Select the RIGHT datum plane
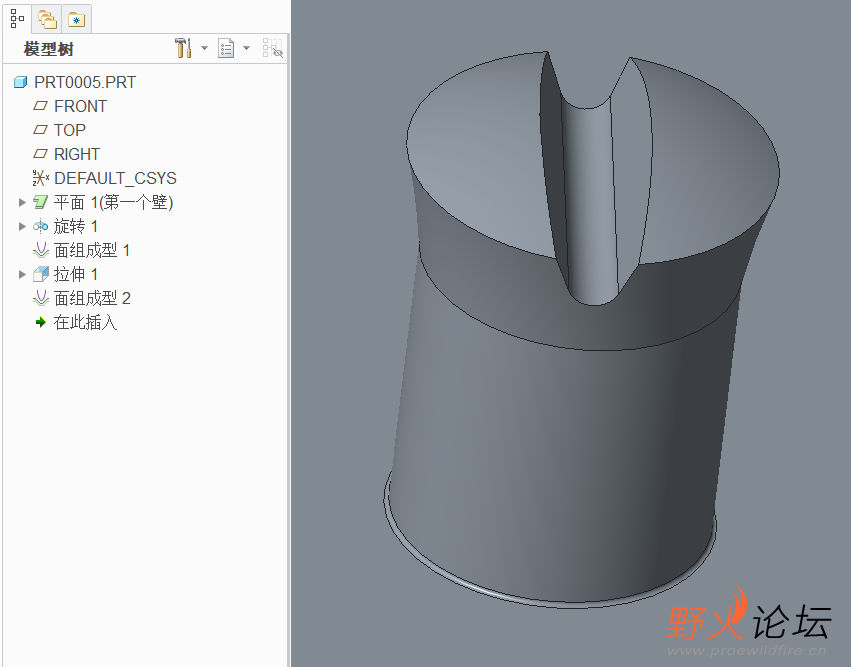Viewport: 851px width, 667px height. click(x=77, y=154)
